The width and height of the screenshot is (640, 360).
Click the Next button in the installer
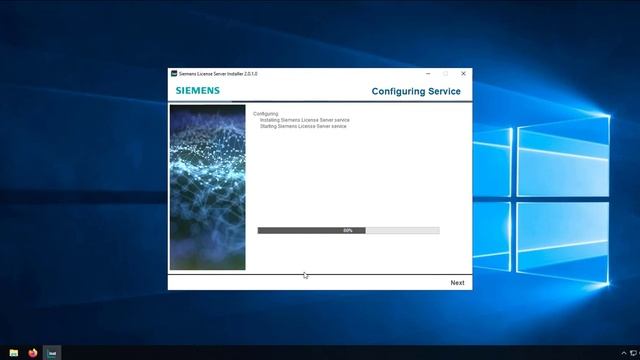[457, 283]
